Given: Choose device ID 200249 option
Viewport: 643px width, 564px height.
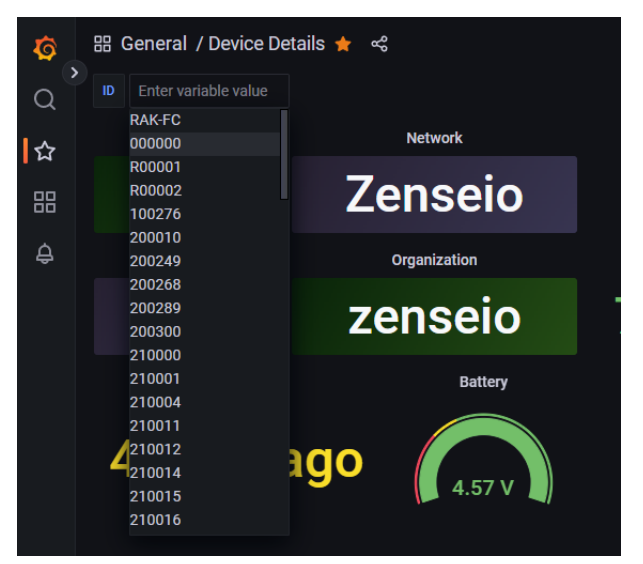Looking at the screenshot, I should tap(156, 261).
